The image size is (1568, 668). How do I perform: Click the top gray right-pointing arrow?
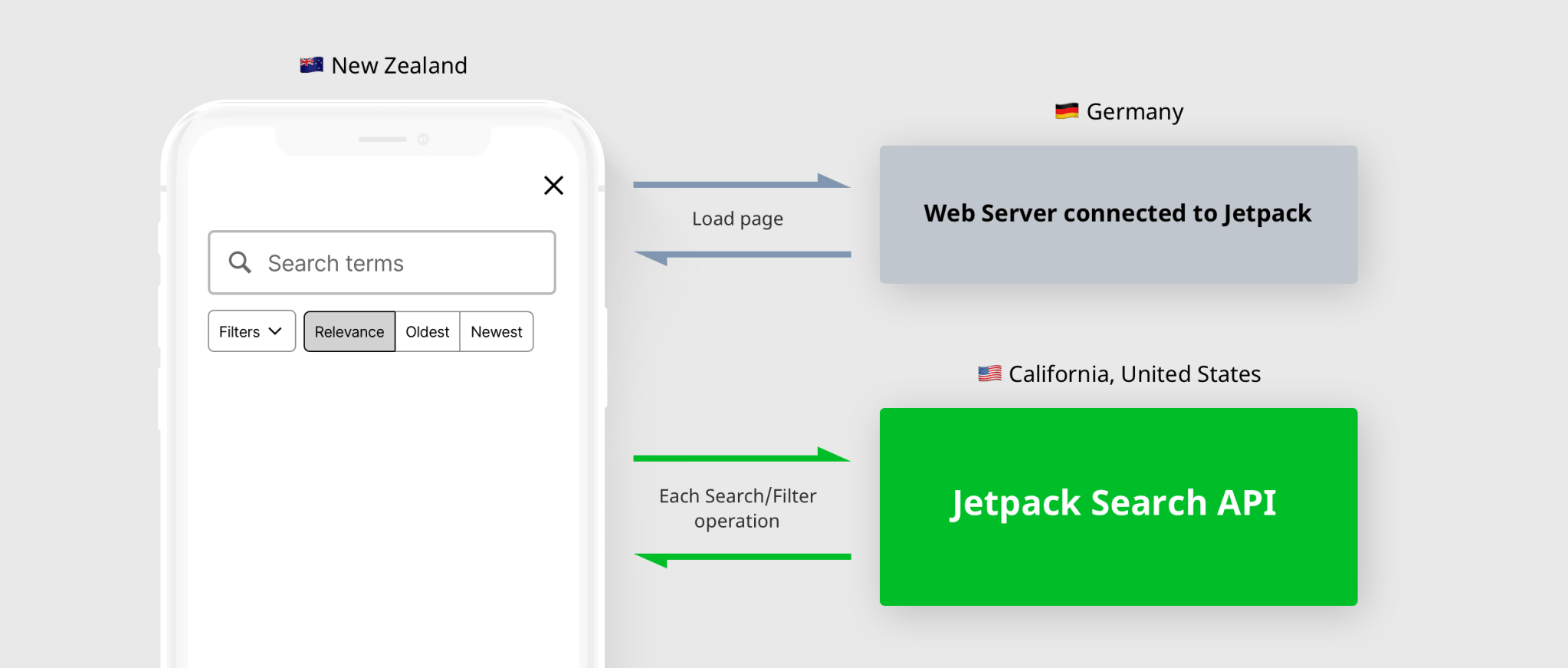pyautogui.click(x=741, y=183)
